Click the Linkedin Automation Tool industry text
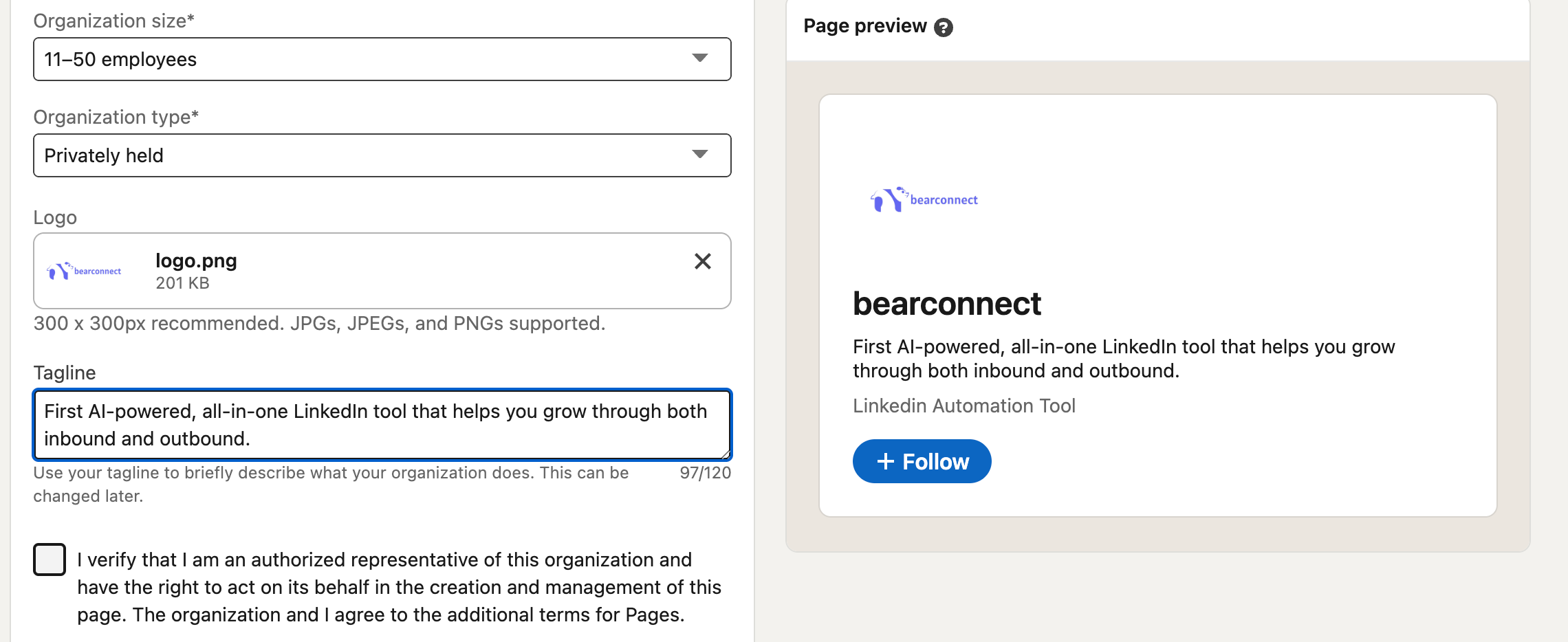Screen dimensions: 1568x642 tap(963, 406)
